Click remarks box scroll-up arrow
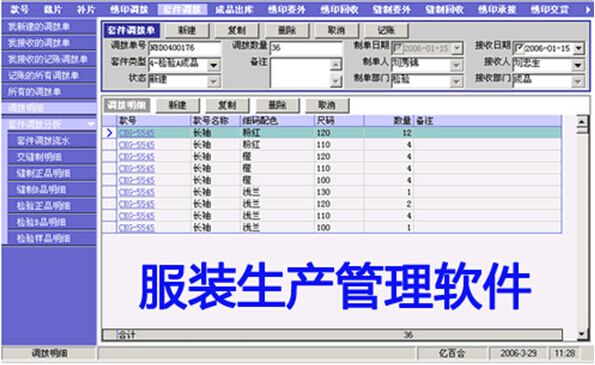This screenshot has height=365, width=595. (335, 65)
